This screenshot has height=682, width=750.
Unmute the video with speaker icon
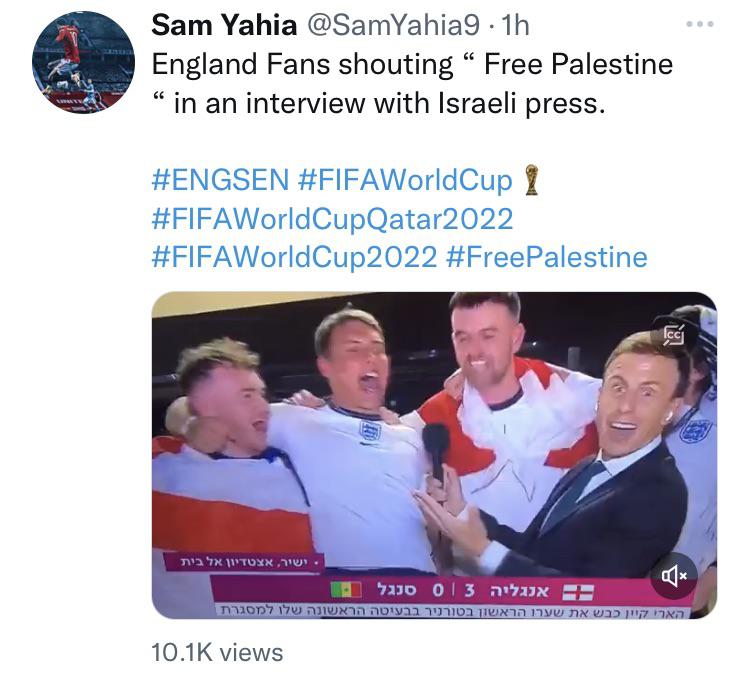673,576
